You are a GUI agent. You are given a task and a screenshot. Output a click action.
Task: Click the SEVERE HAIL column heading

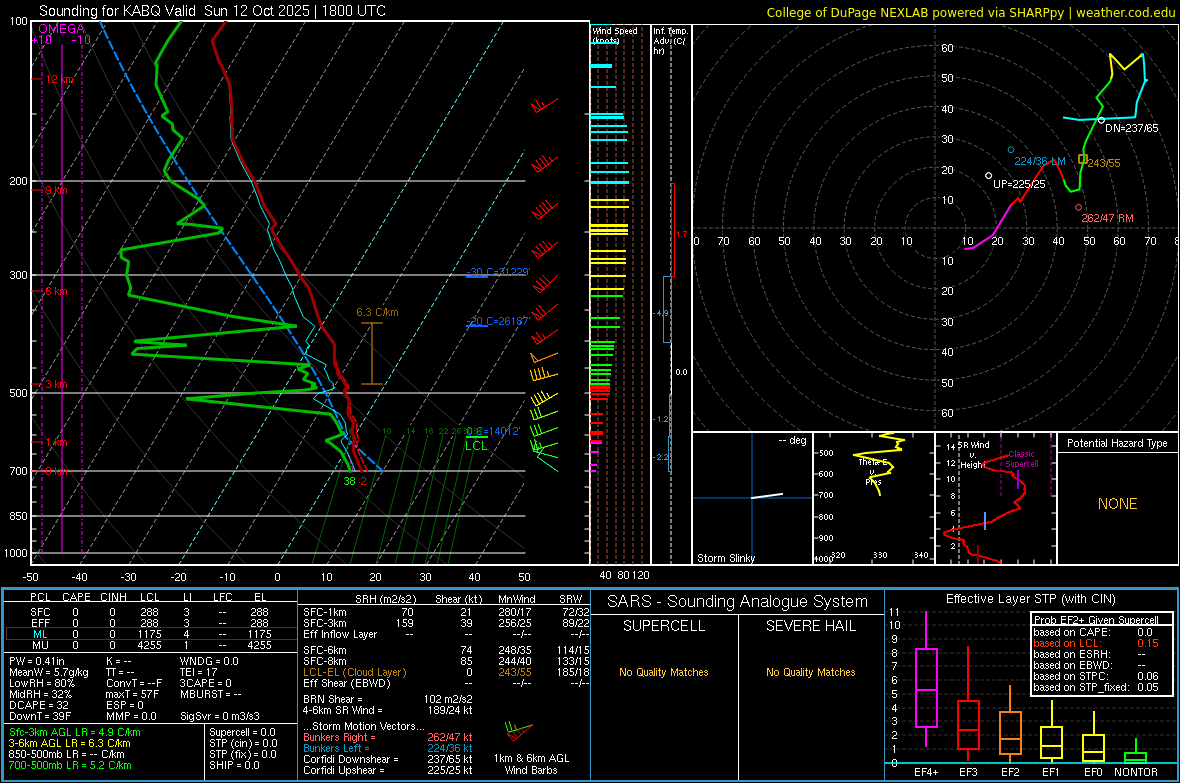(810, 626)
